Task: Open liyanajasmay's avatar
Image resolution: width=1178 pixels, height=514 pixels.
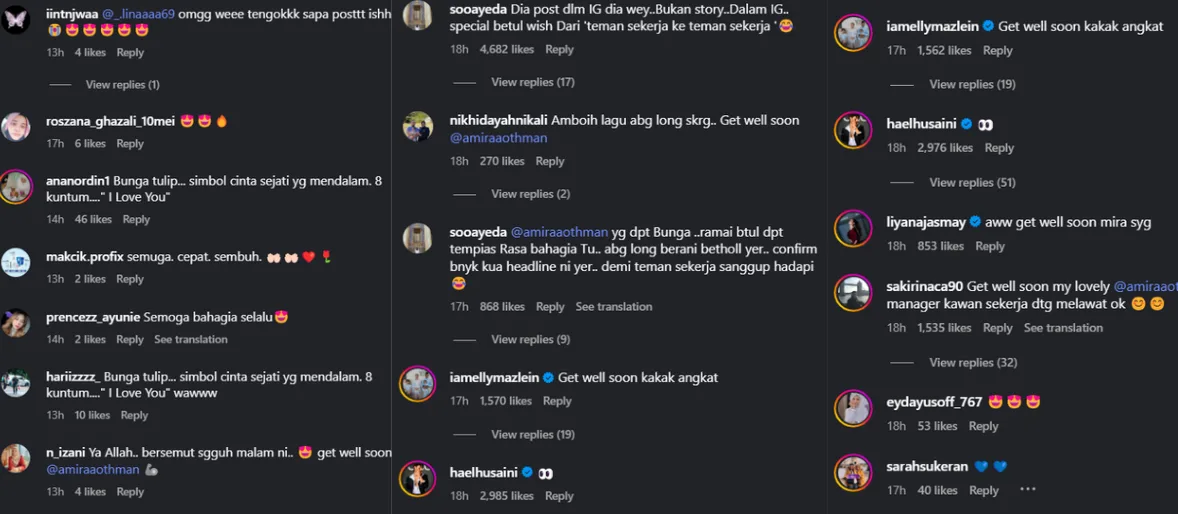Action: 853,228
